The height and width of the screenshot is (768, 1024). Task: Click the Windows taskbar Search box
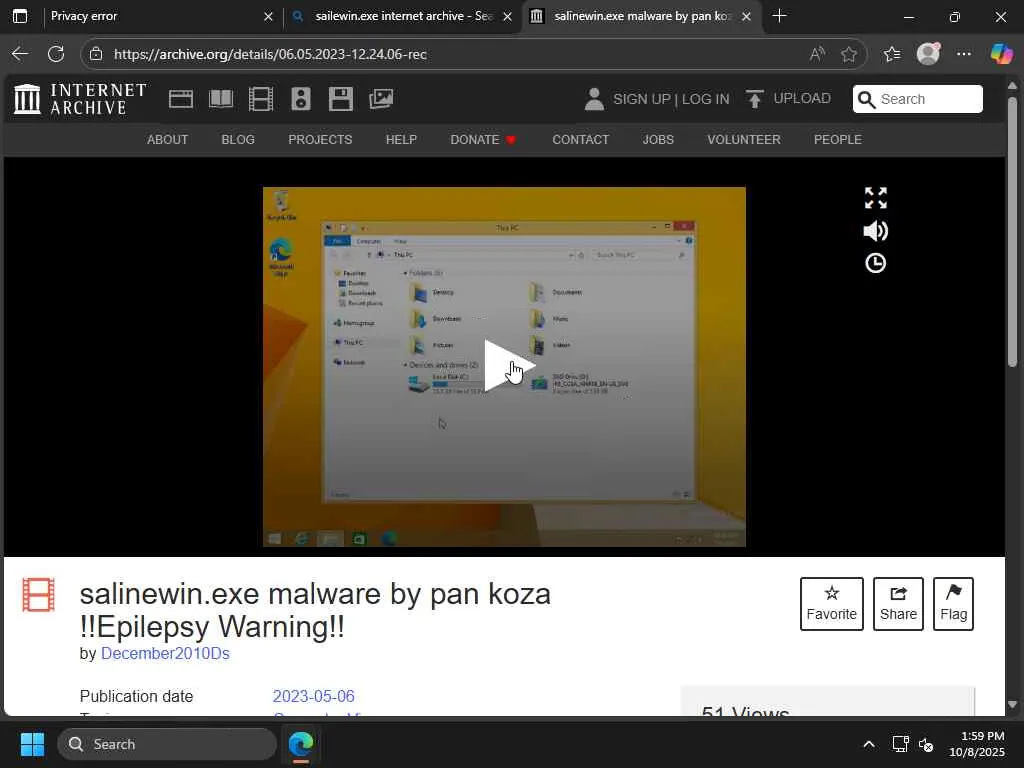167,744
